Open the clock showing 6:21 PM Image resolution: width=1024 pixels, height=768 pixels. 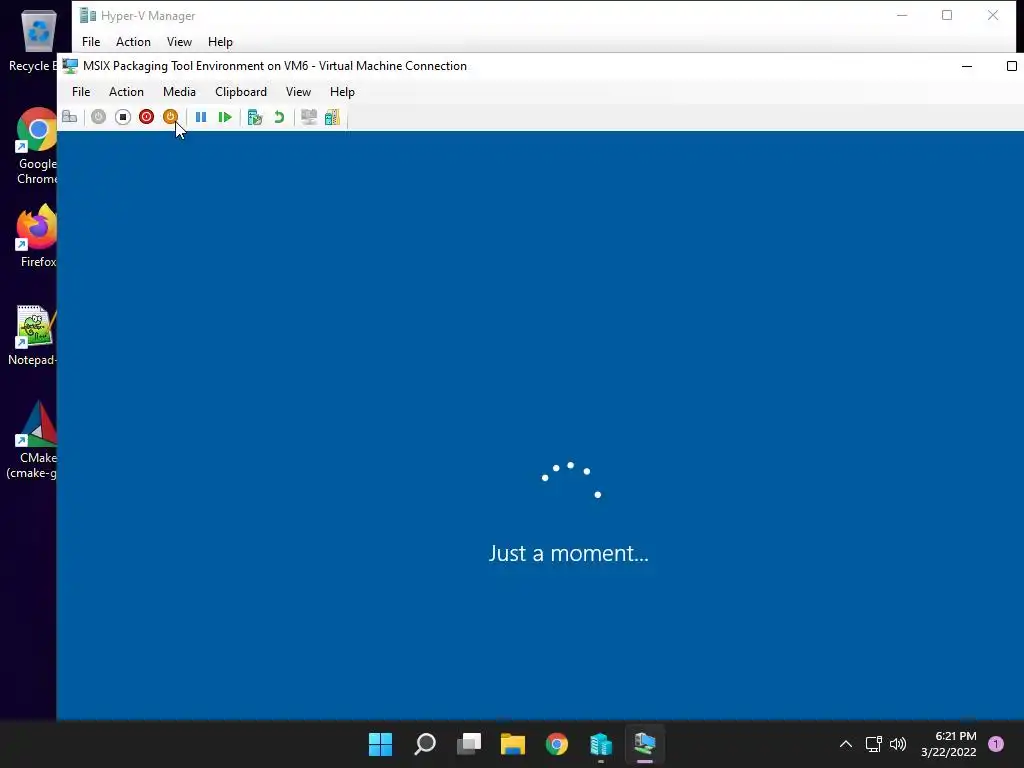949,744
